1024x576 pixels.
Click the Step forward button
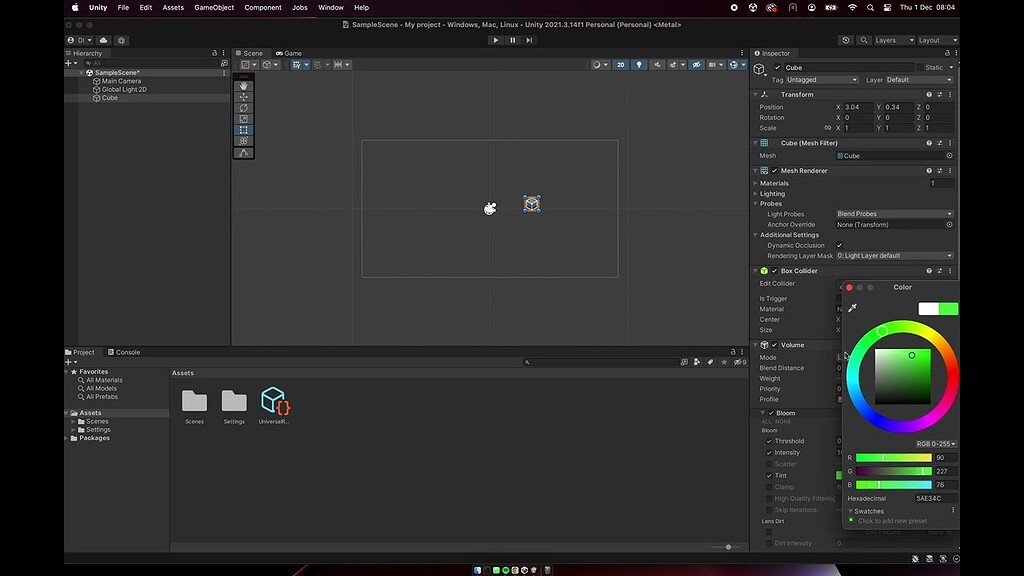click(x=529, y=40)
